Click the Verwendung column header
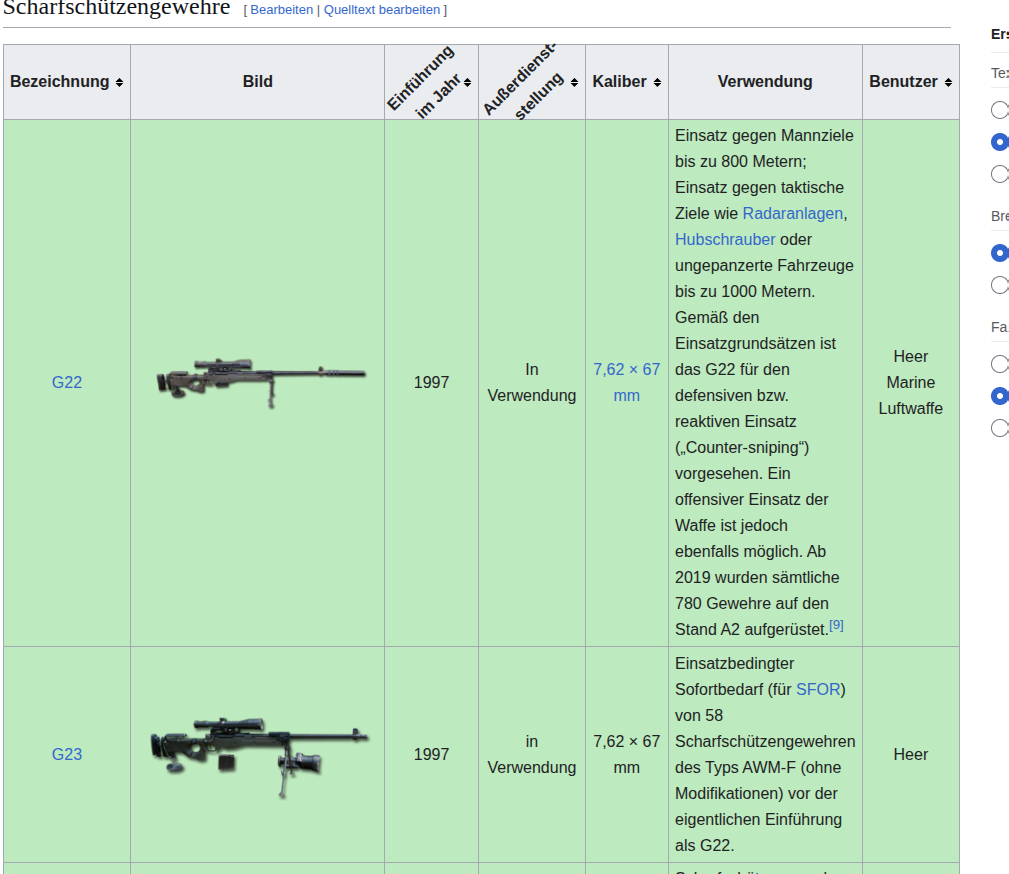 [x=765, y=82]
